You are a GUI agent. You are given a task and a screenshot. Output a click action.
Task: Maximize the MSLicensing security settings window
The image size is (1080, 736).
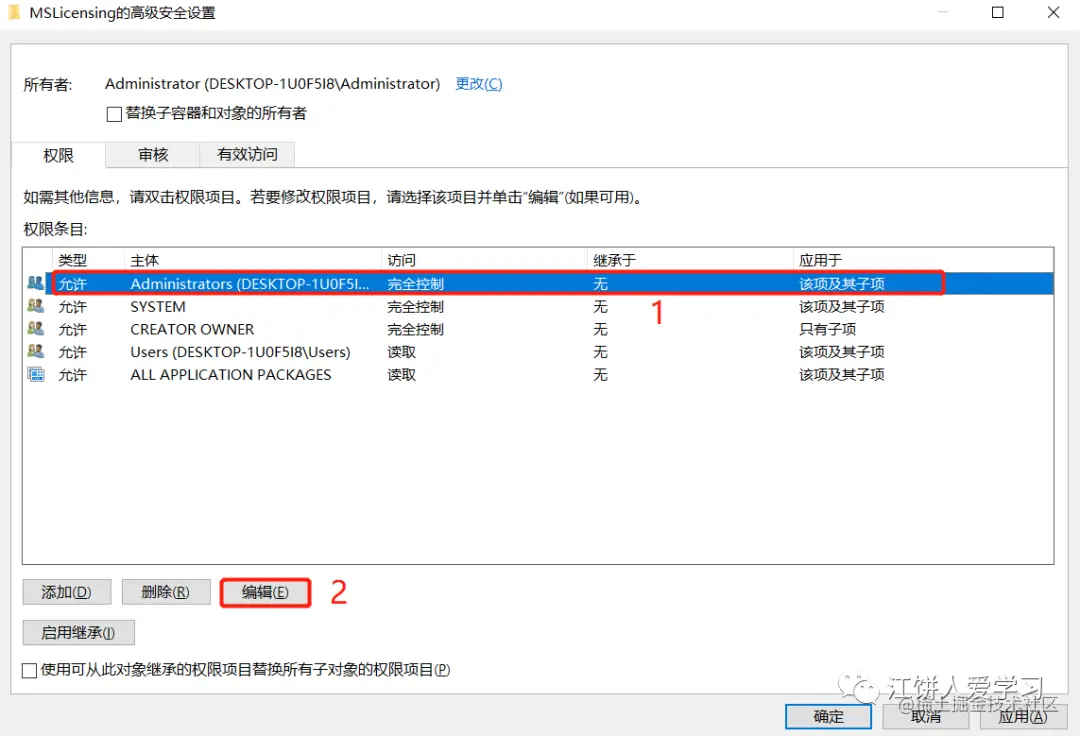pyautogui.click(x=997, y=12)
